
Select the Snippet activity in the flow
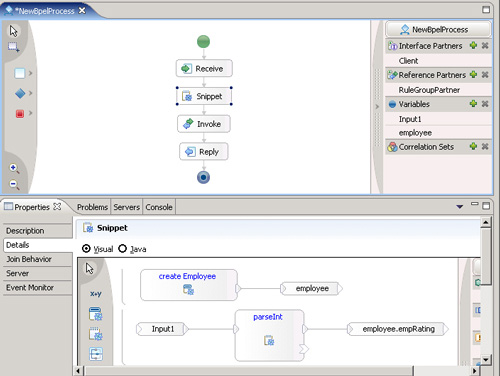204,96
